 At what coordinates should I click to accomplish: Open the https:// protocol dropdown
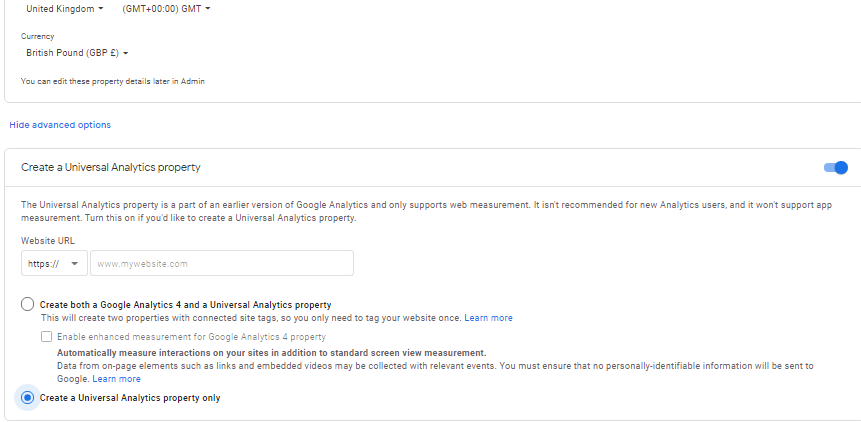point(53,264)
